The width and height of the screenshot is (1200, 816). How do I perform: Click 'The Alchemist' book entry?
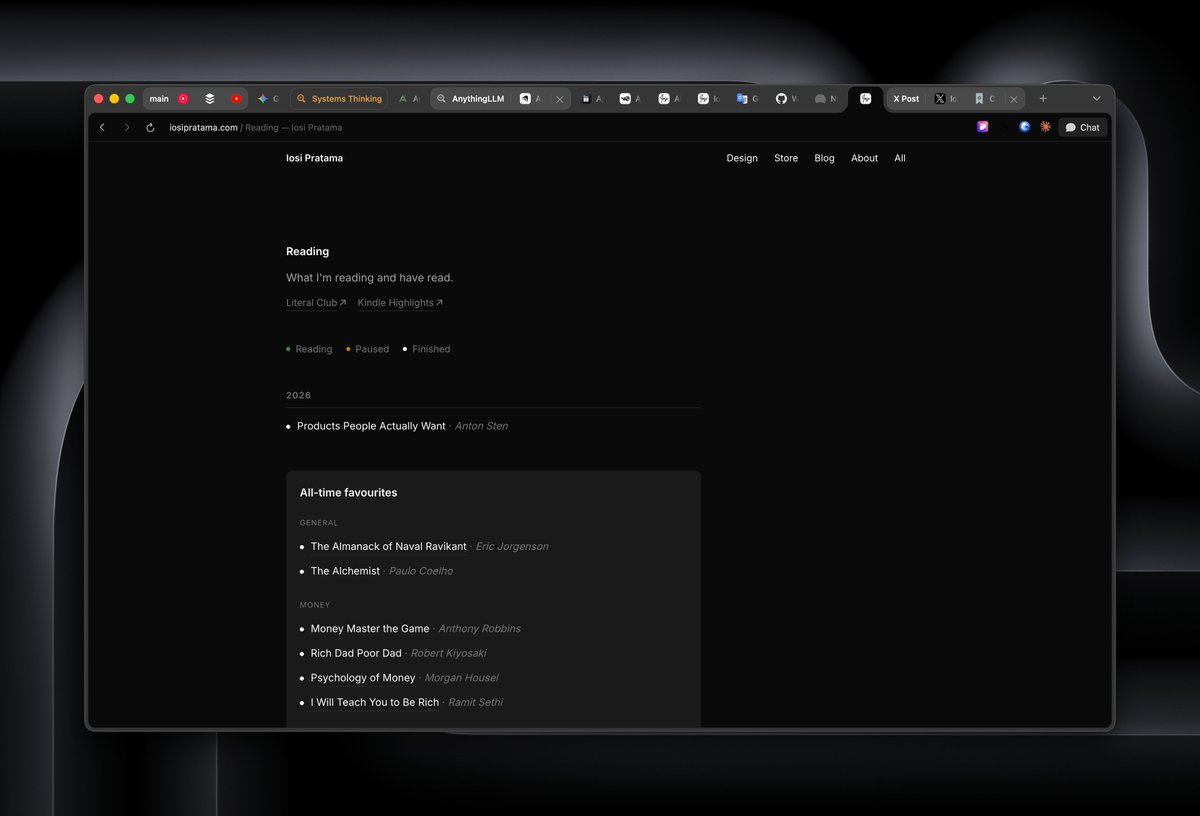click(345, 571)
